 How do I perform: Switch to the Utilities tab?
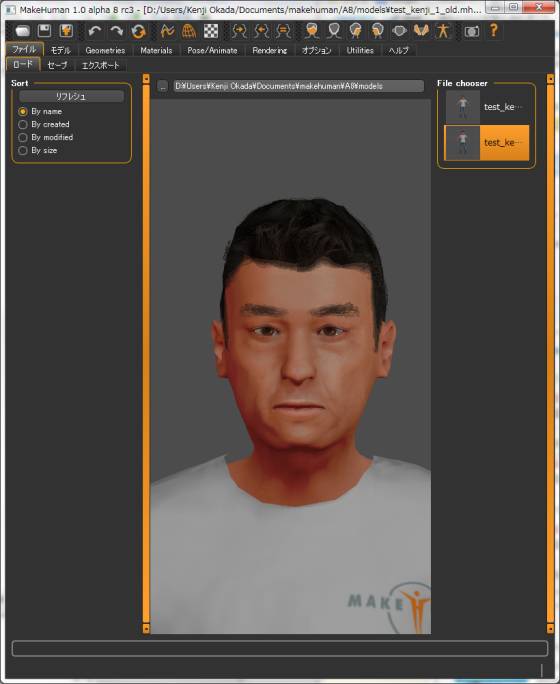click(x=360, y=51)
